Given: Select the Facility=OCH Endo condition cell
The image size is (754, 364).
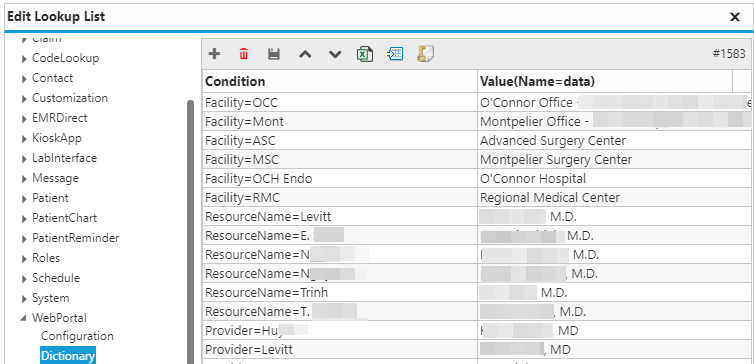Looking at the screenshot, I should click(x=339, y=179).
